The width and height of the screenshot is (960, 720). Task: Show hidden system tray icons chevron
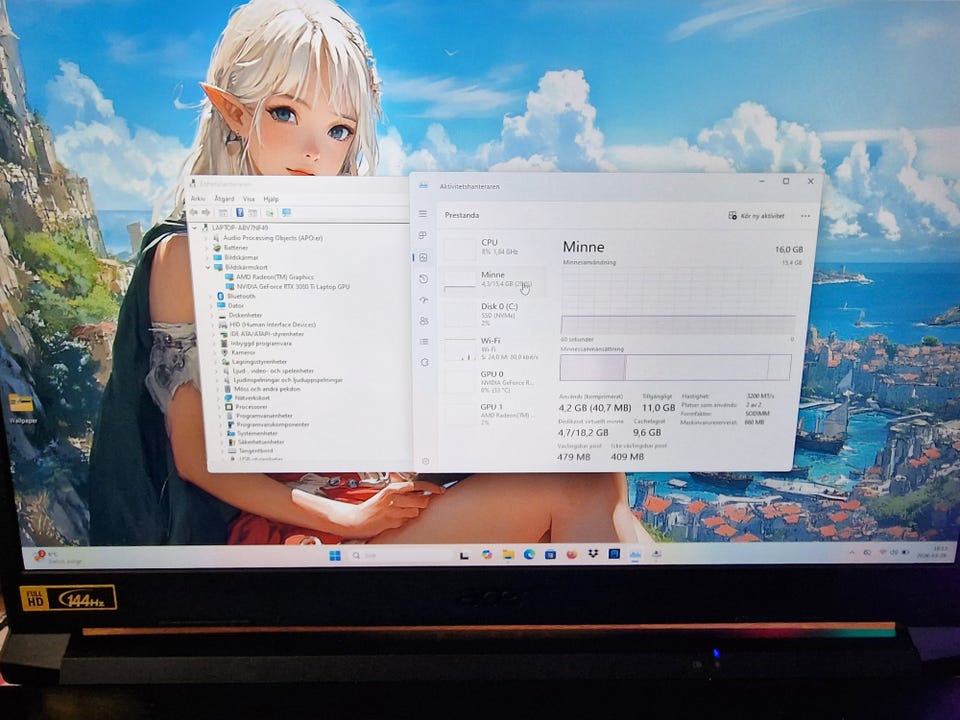(852, 552)
